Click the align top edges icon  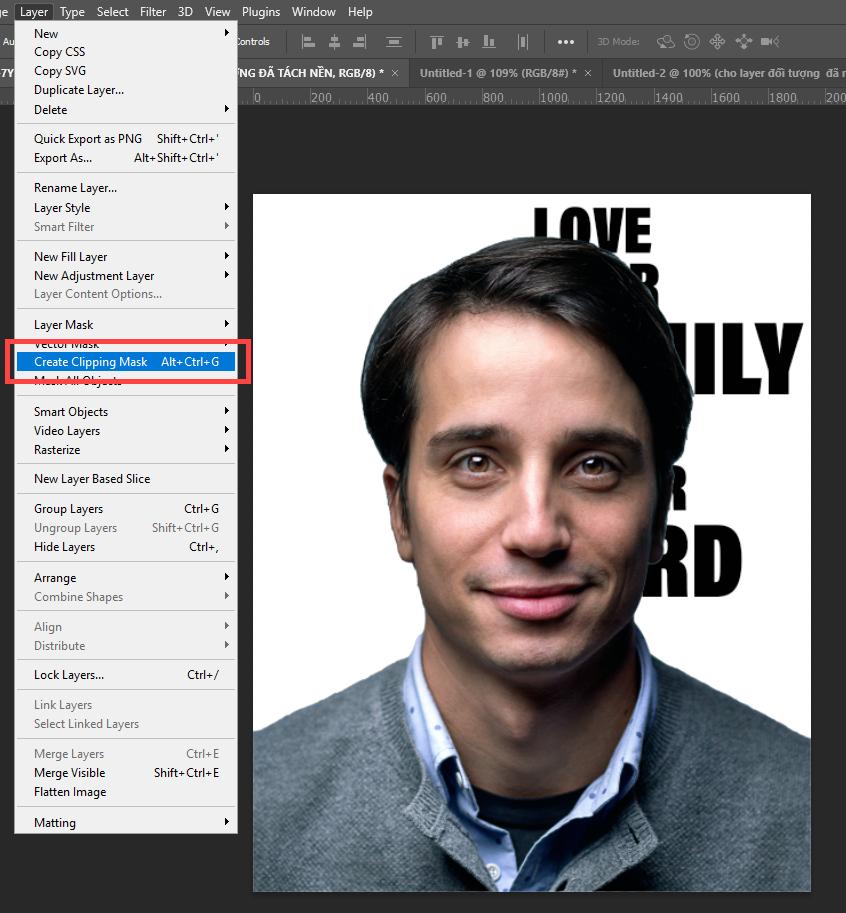[x=437, y=41]
